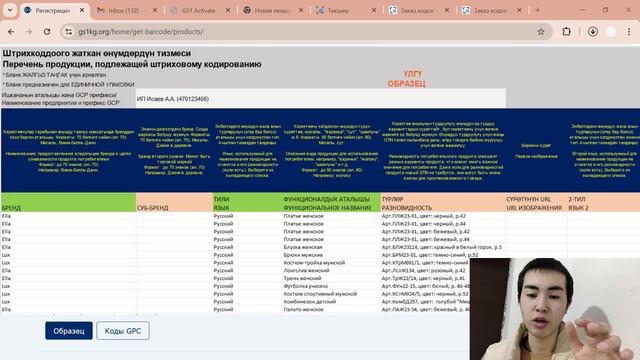Image resolution: width=640 pixels, height=360 pixels.
Task: Select the Костюм тройка мужской cell
Action: point(331,262)
